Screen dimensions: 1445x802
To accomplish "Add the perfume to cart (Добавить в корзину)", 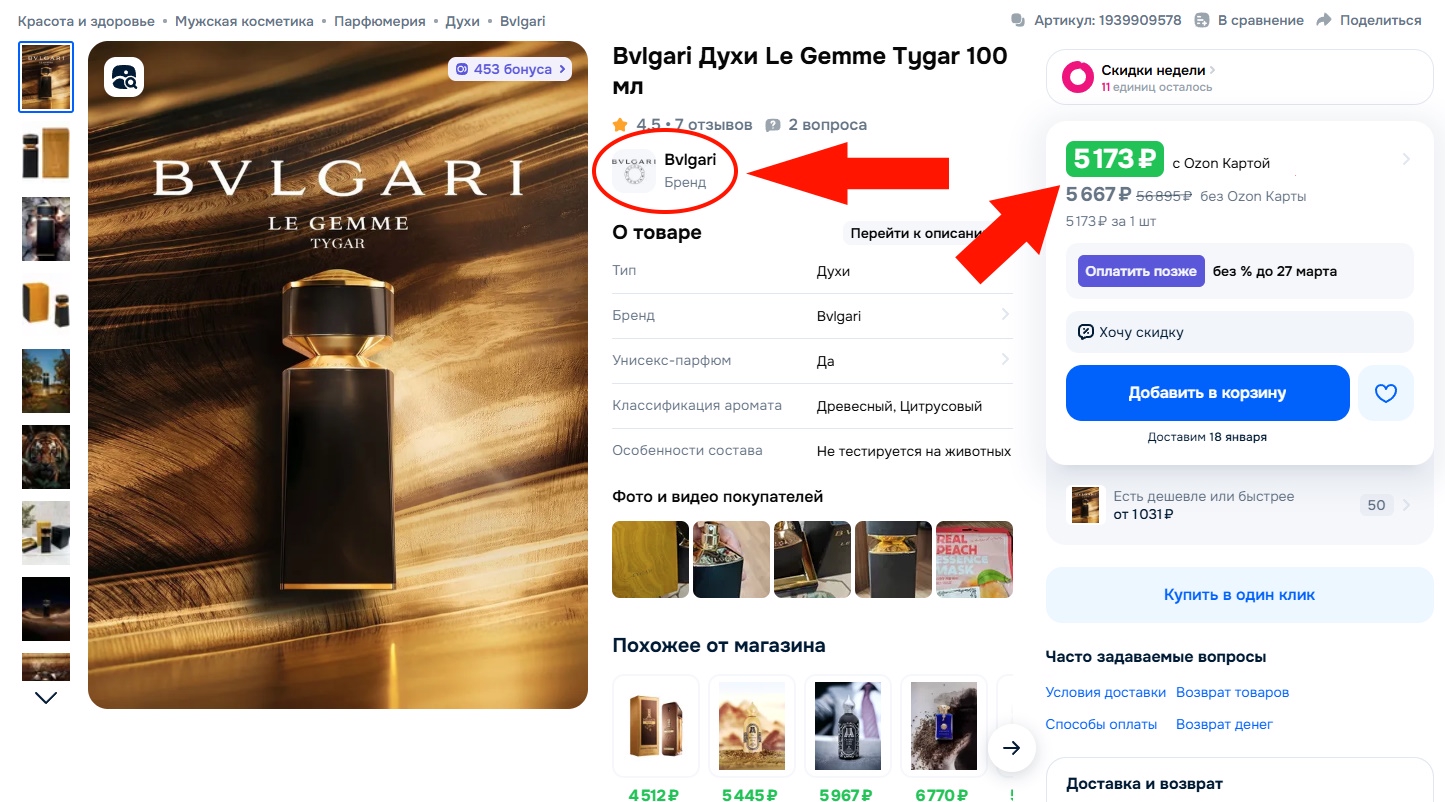I will pos(1208,393).
